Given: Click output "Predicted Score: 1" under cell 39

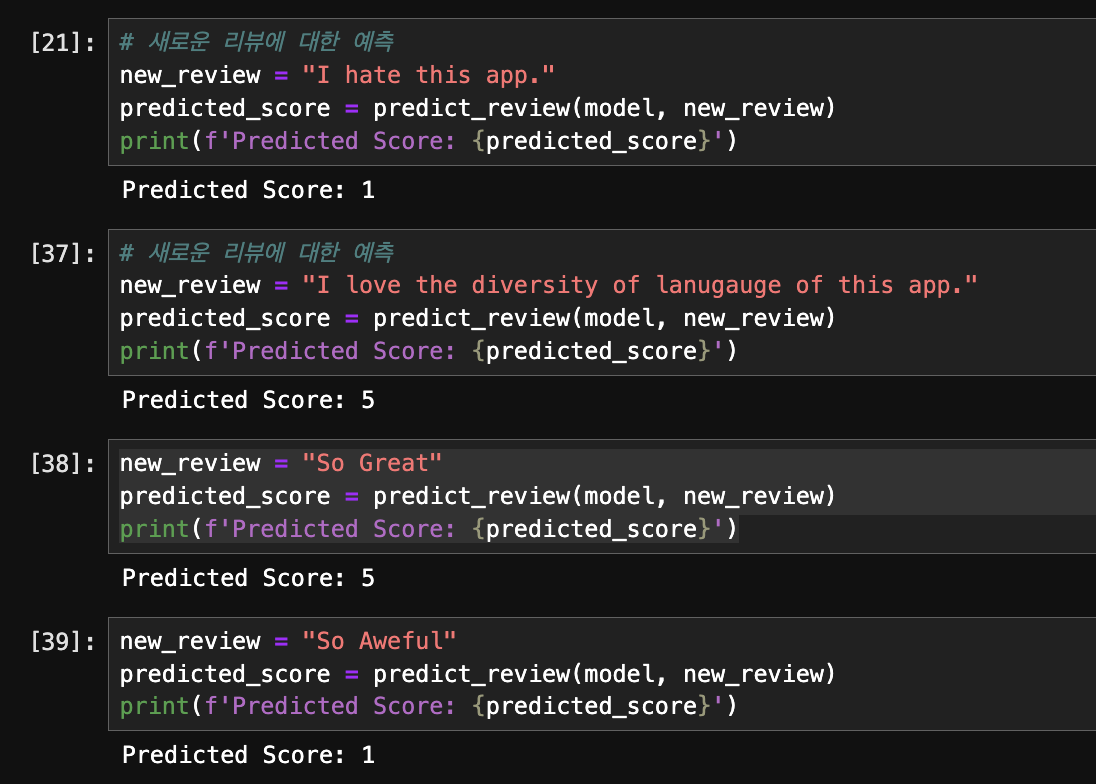Looking at the screenshot, I should pyautogui.click(x=249, y=755).
